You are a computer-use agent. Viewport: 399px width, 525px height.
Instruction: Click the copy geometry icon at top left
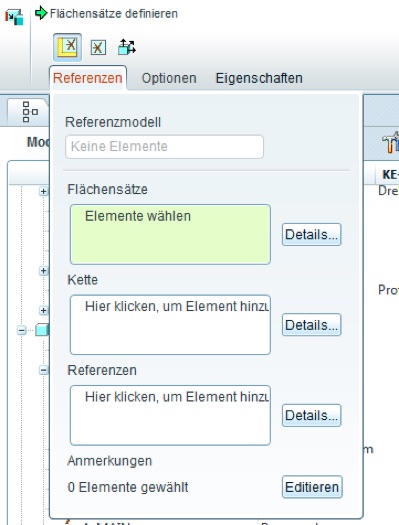pyautogui.click(x=14, y=17)
